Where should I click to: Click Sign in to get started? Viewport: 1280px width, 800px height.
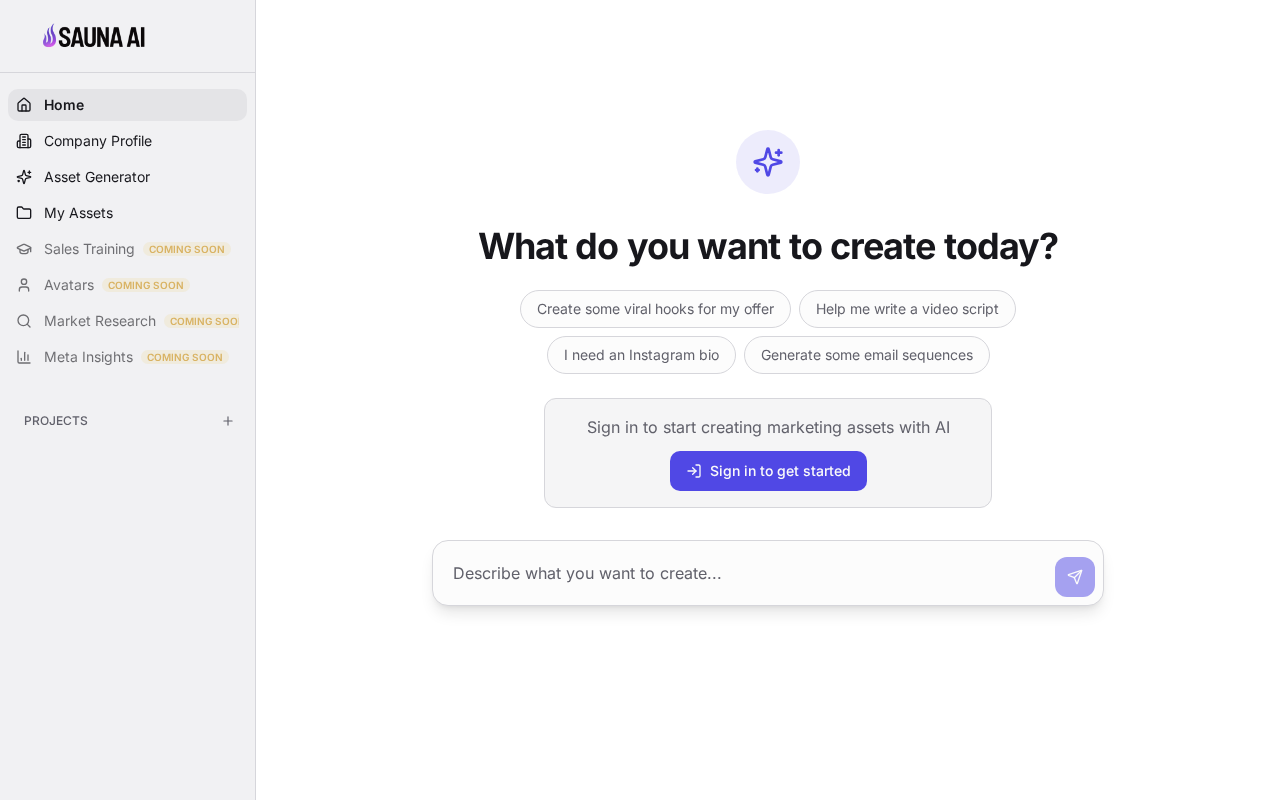(768, 471)
